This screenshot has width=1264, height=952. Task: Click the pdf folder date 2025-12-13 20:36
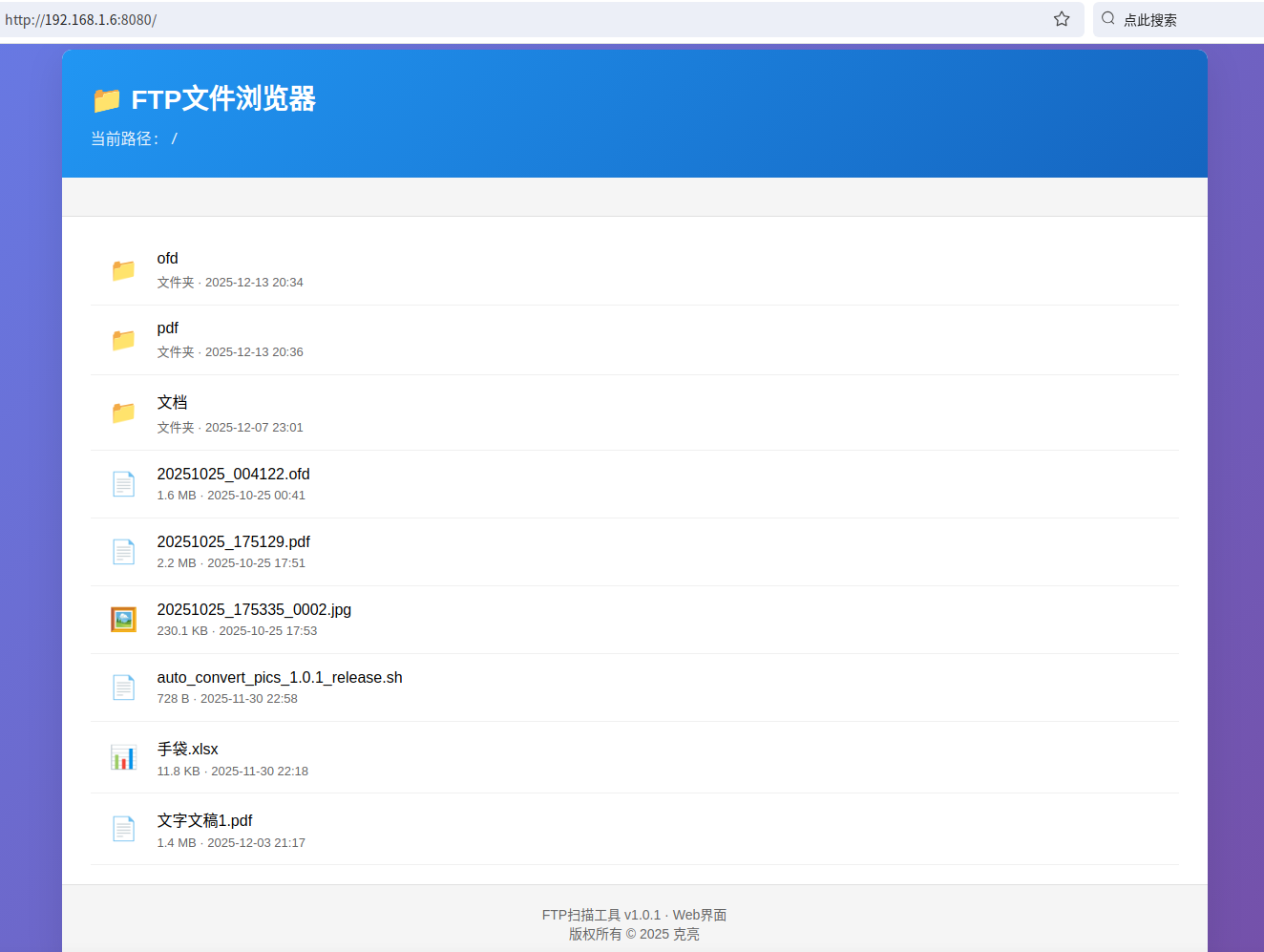point(254,352)
